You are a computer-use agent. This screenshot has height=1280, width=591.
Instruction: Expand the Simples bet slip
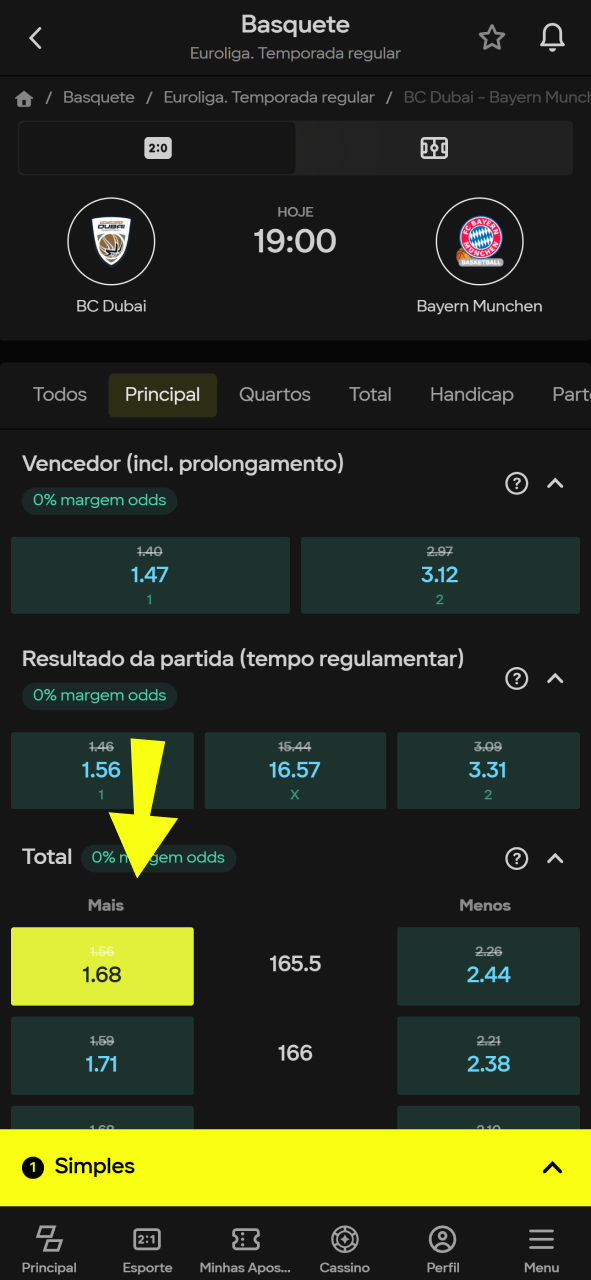click(550, 1167)
